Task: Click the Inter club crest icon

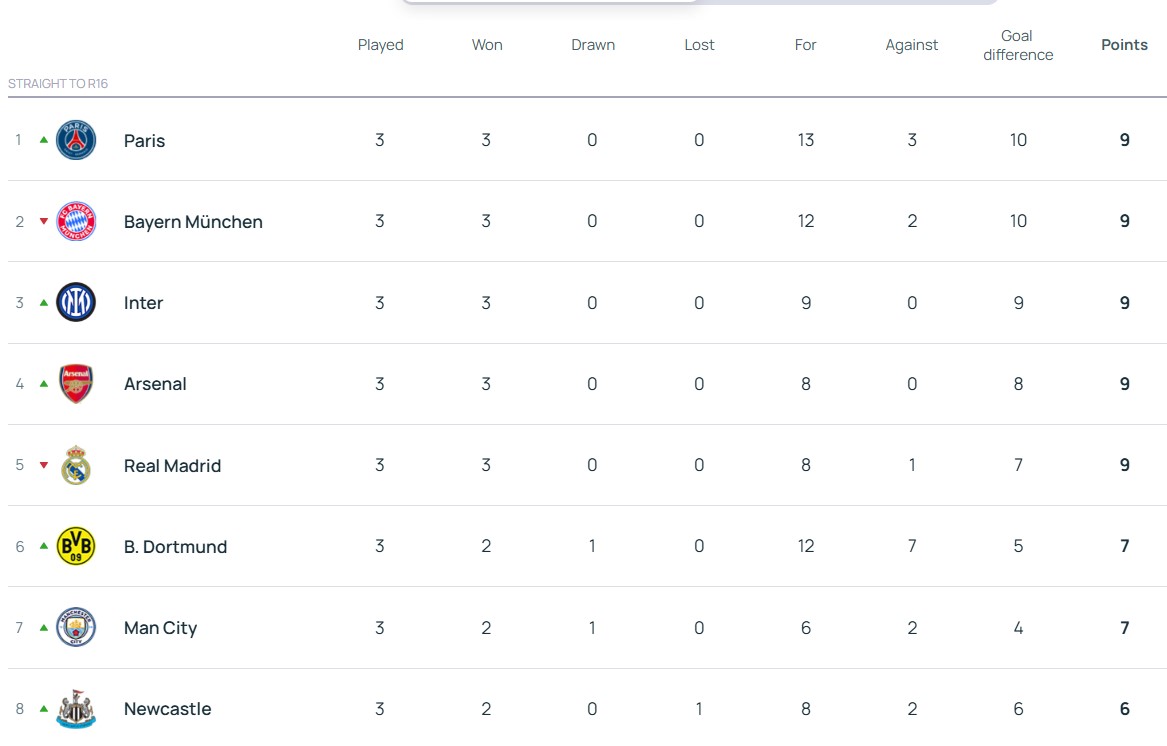Action: (x=76, y=302)
